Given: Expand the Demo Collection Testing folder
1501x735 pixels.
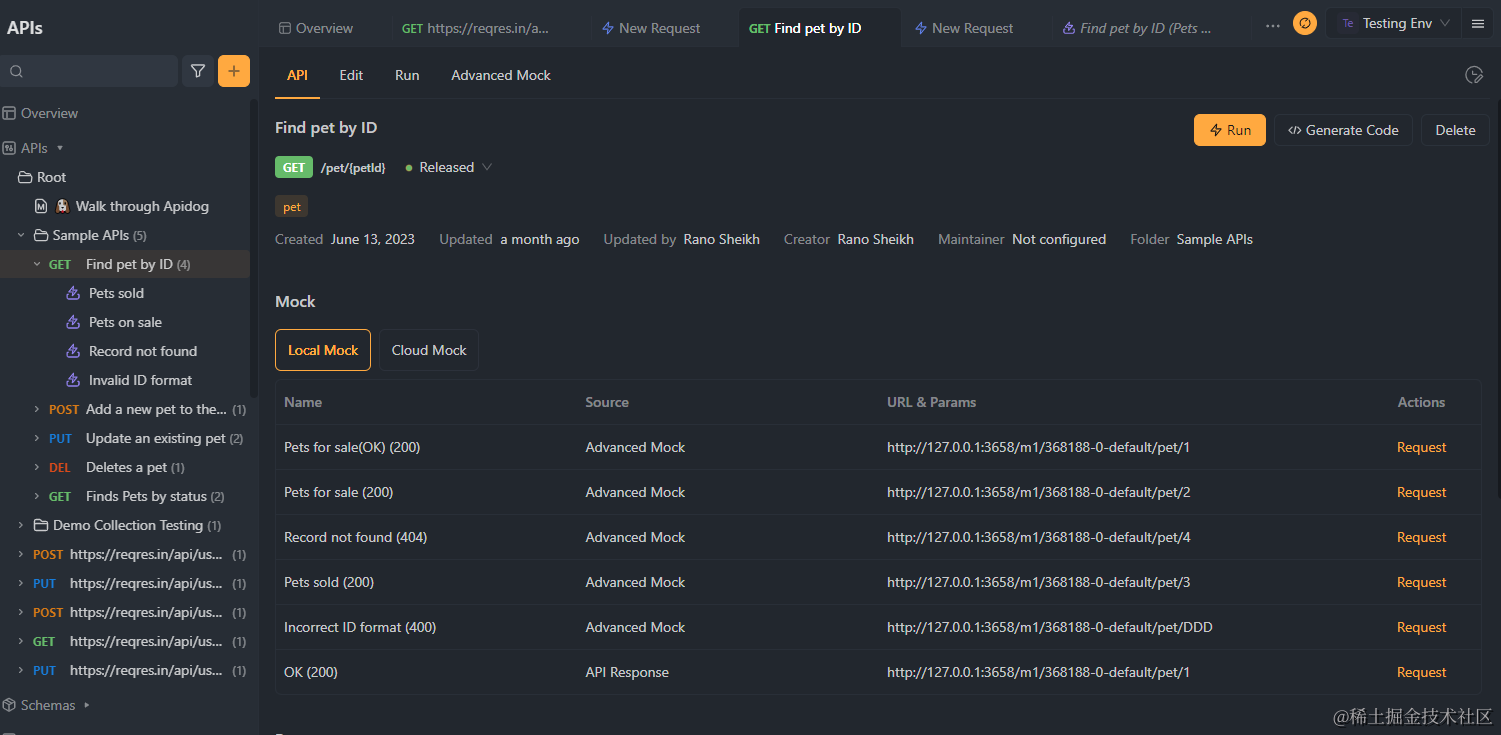Looking at the screenshot, I should pos(22,524).
